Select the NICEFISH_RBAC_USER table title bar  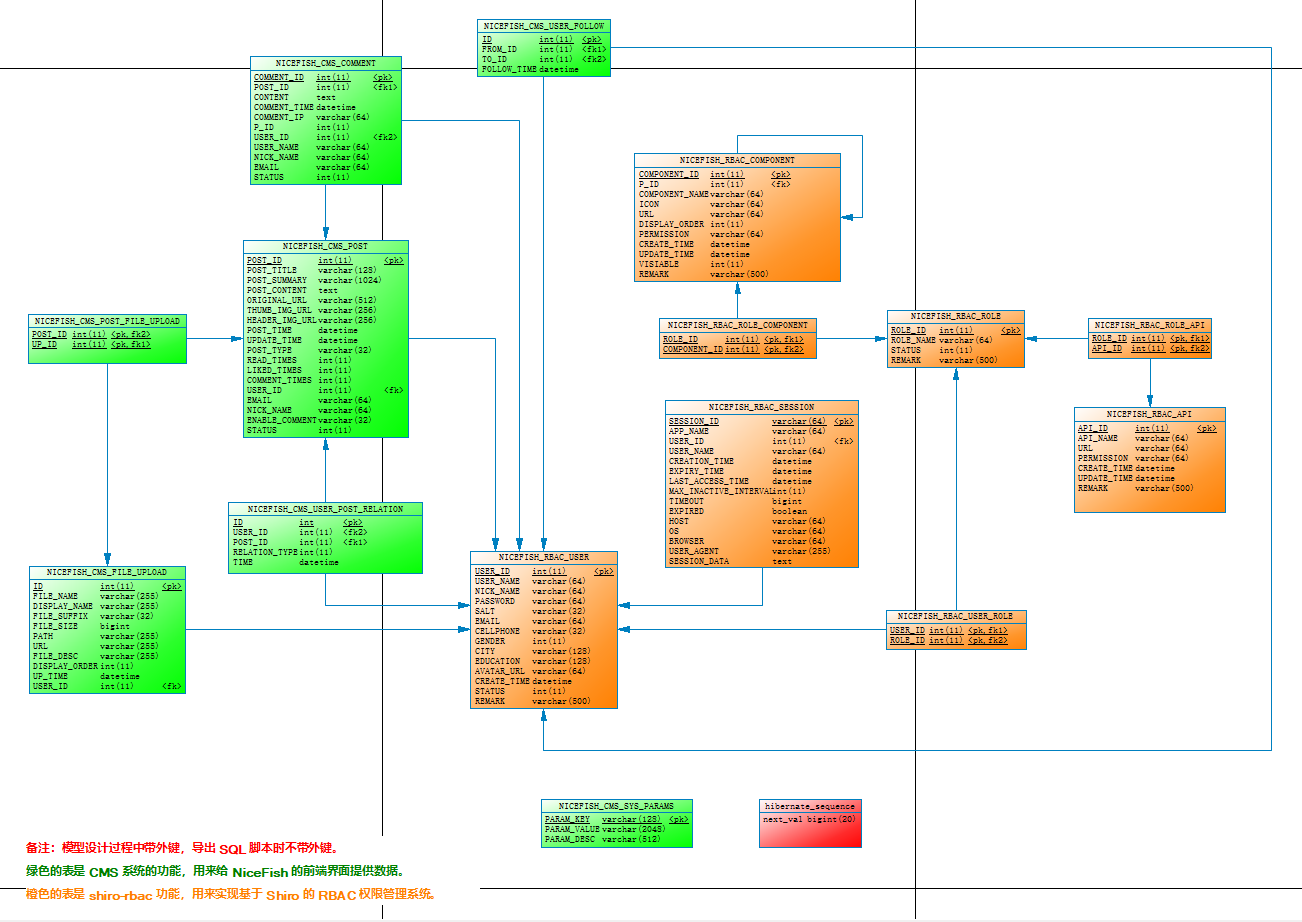(543, 557)
